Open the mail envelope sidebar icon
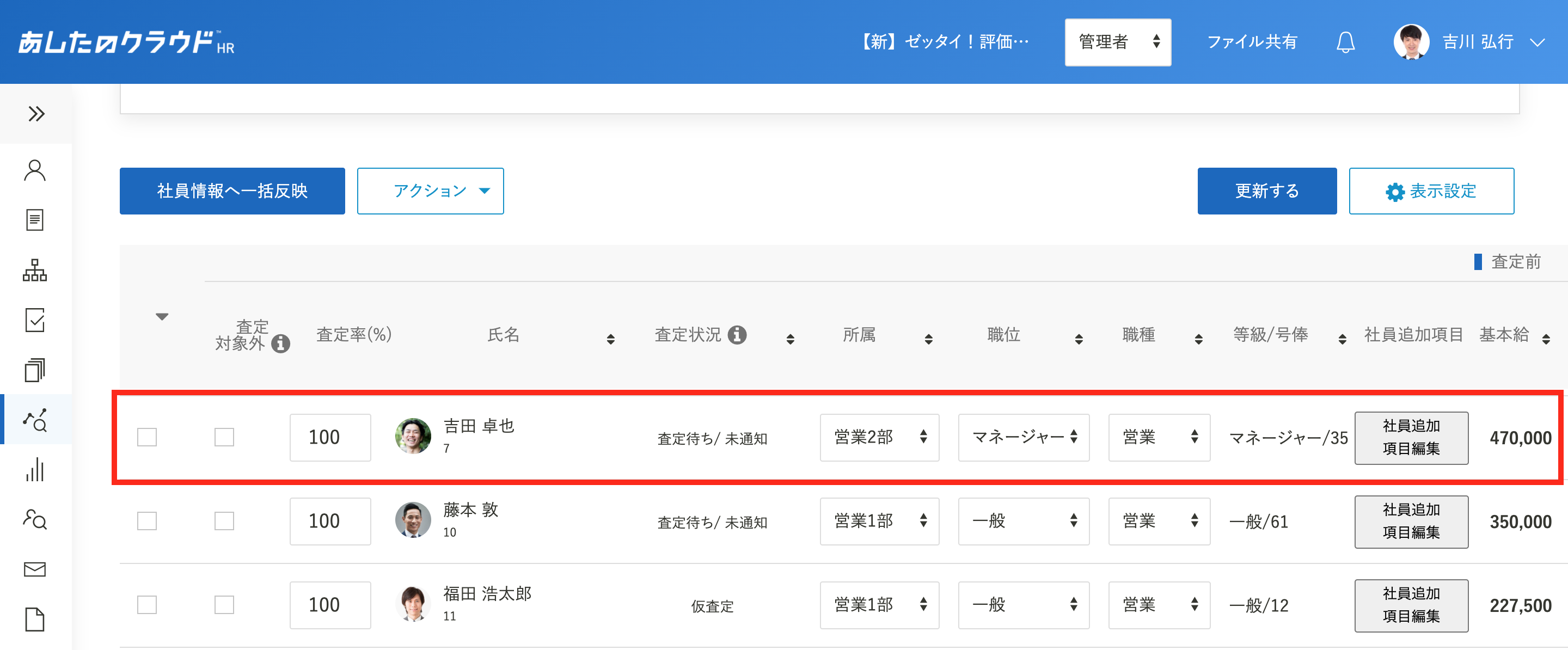The width and height of the screenshot is (1568, 650). tap(35, 569)
